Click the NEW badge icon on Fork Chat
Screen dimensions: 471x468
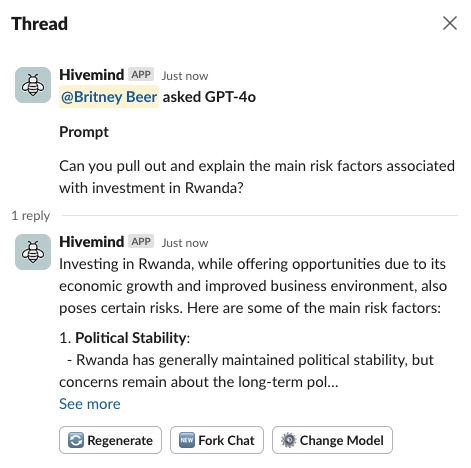(x=186, y=440)
